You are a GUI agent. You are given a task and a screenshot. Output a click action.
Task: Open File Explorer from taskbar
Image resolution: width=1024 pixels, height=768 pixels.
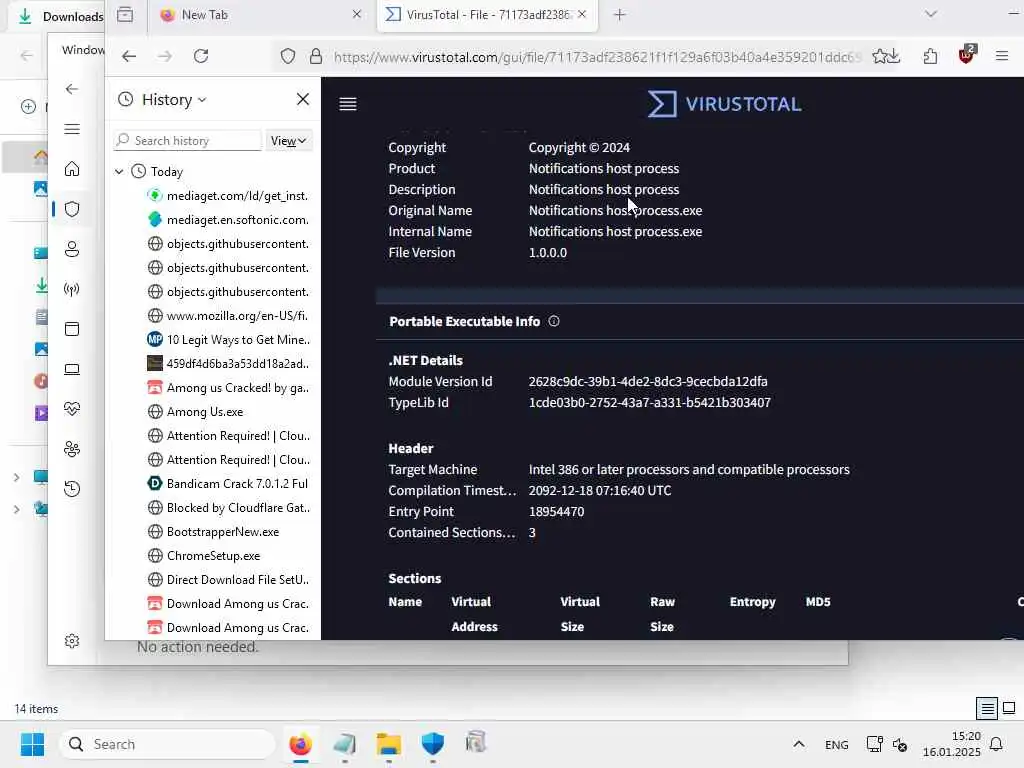[x=389, y=744]
